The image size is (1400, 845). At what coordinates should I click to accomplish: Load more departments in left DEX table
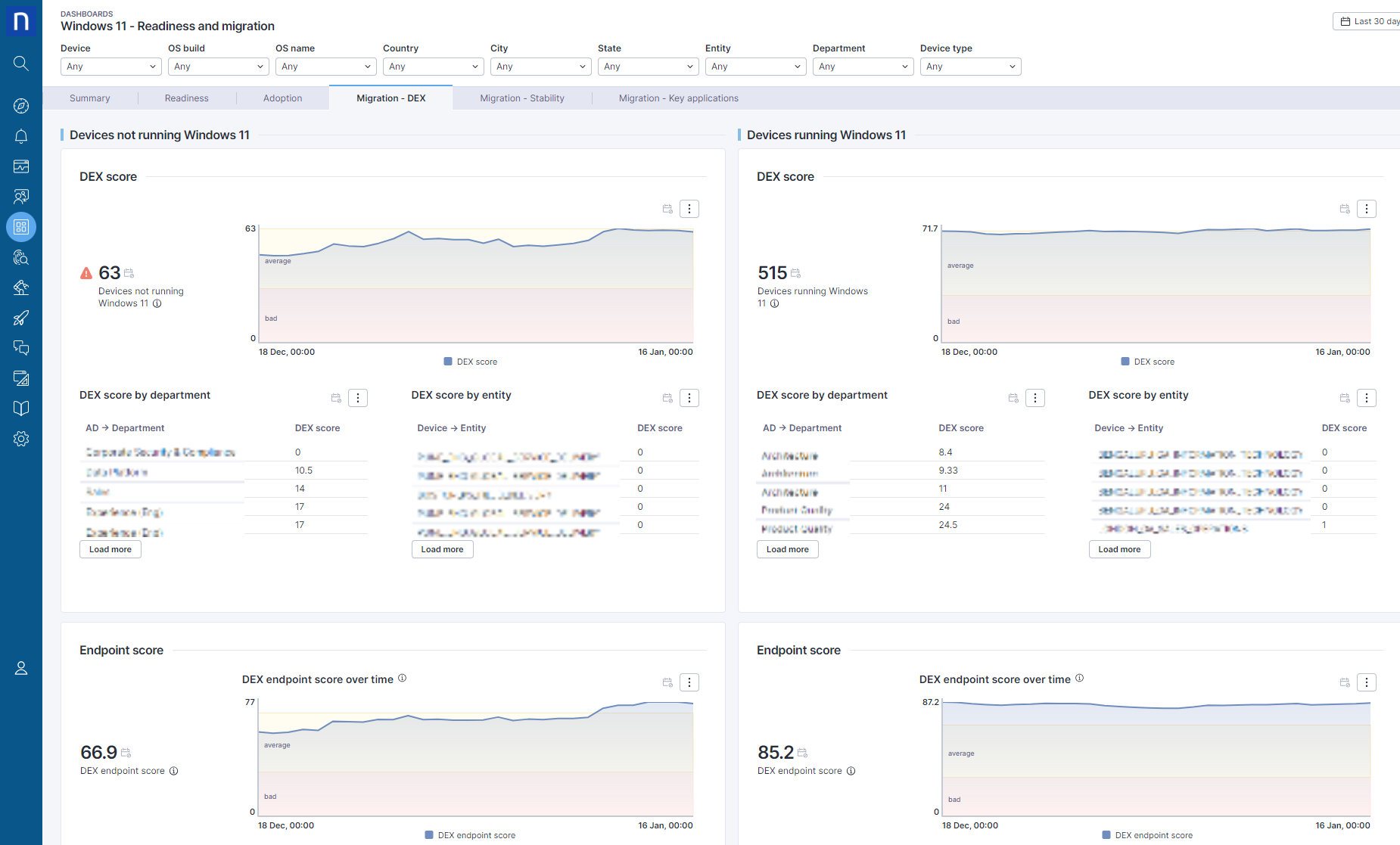[110, 549]
